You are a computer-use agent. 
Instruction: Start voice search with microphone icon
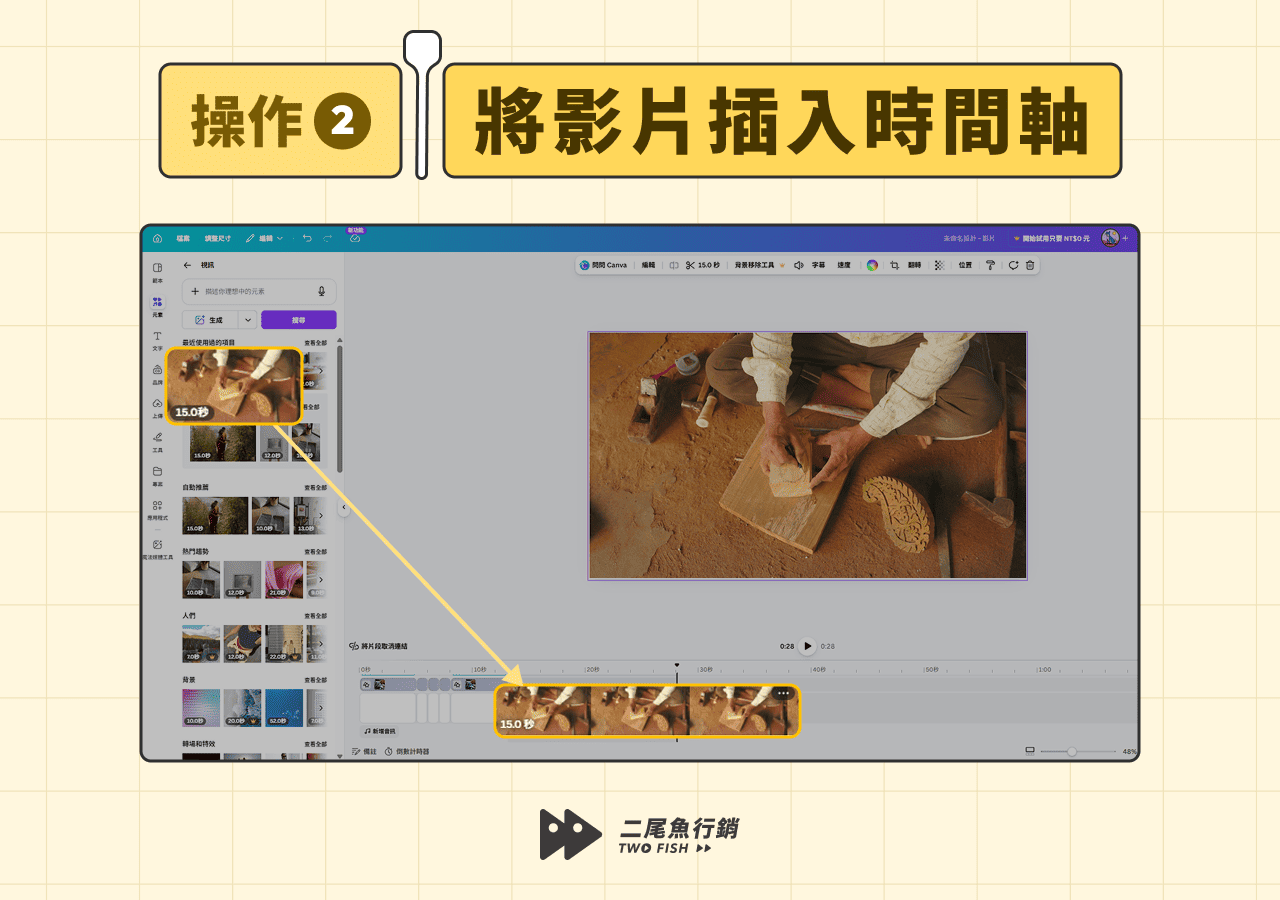coord(322,291)
